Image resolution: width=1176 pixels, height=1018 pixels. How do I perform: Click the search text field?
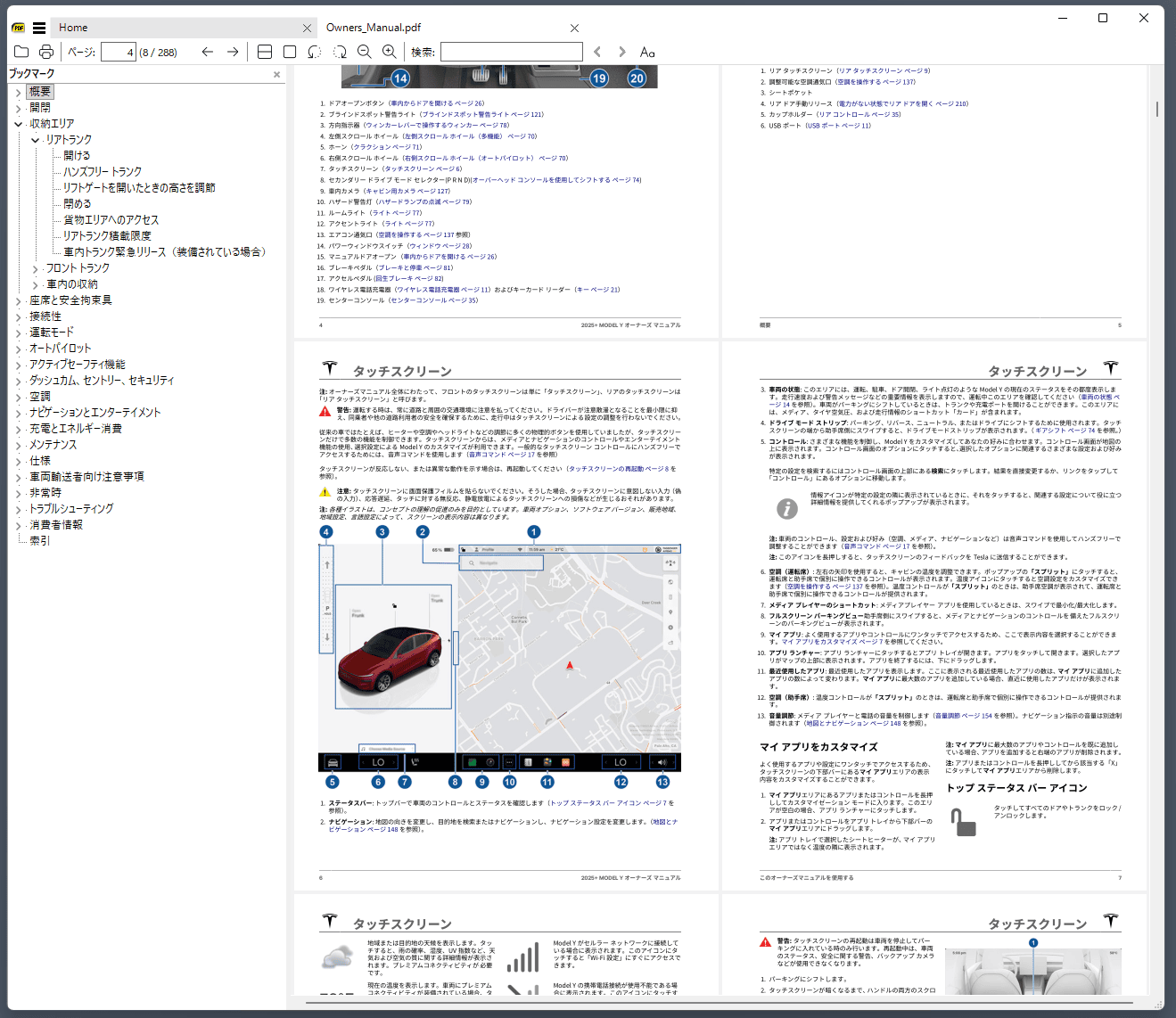coord(511,52)
